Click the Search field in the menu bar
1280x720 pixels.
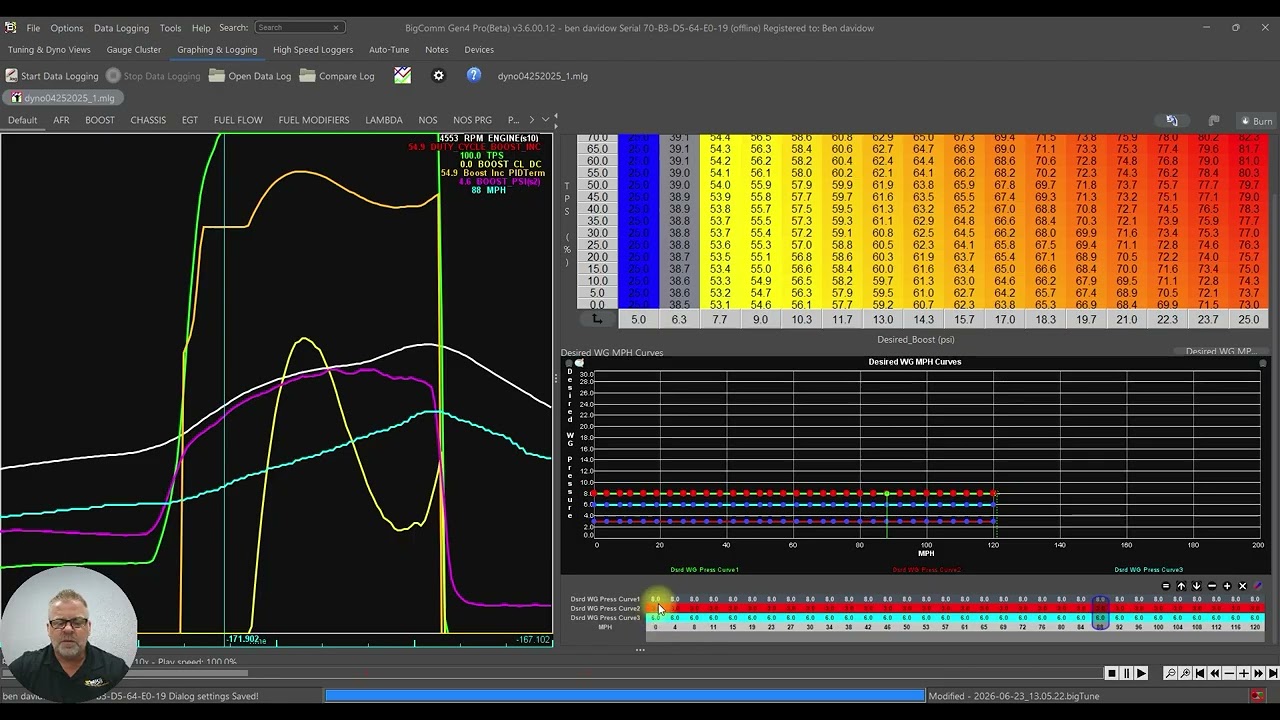point(299,28)
